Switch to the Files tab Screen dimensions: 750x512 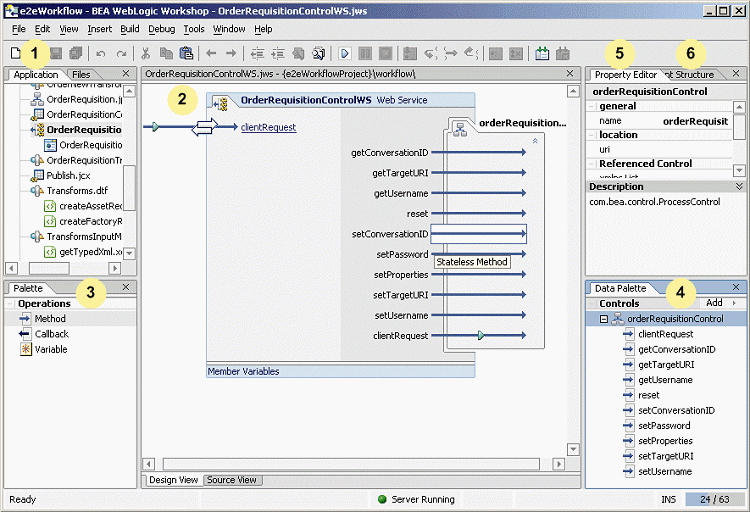[81, 75]
